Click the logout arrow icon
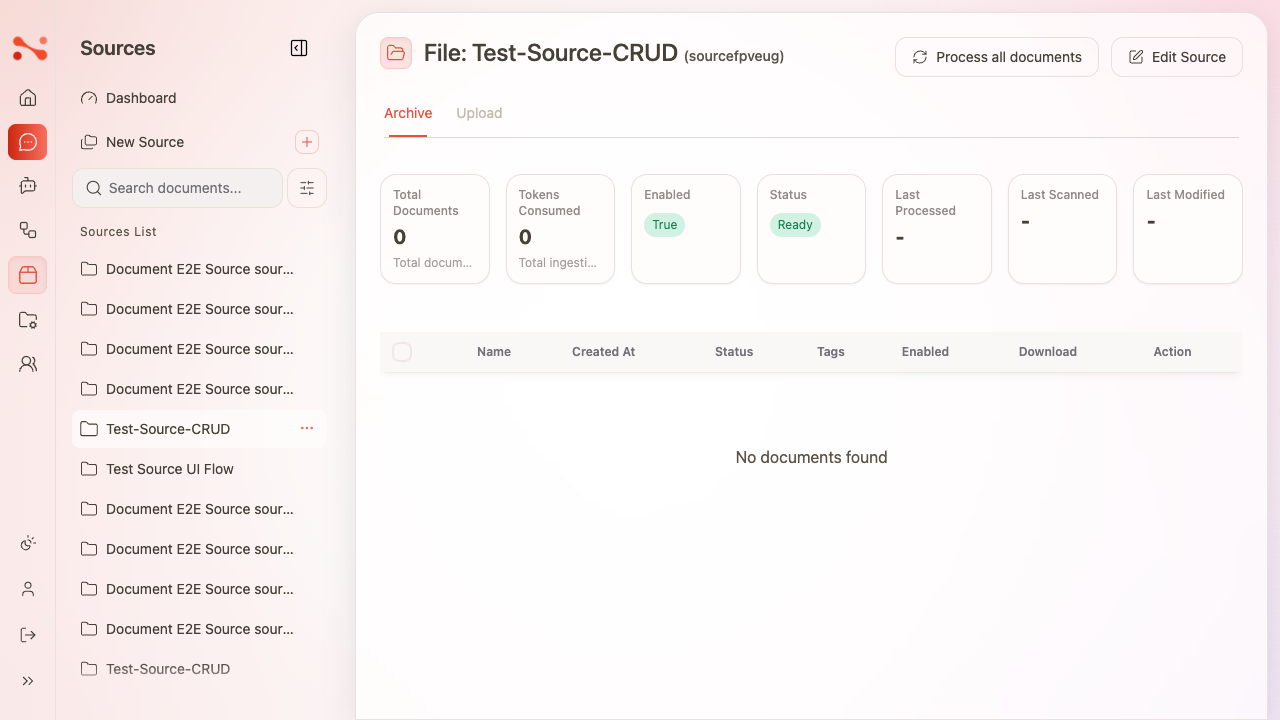Viewport: 1280px width, 720px height. coord(28,635)
